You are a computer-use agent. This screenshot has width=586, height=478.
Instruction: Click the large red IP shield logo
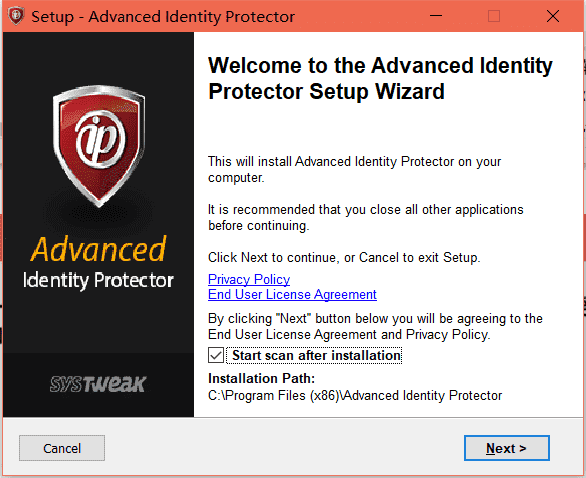coord(99,146)
